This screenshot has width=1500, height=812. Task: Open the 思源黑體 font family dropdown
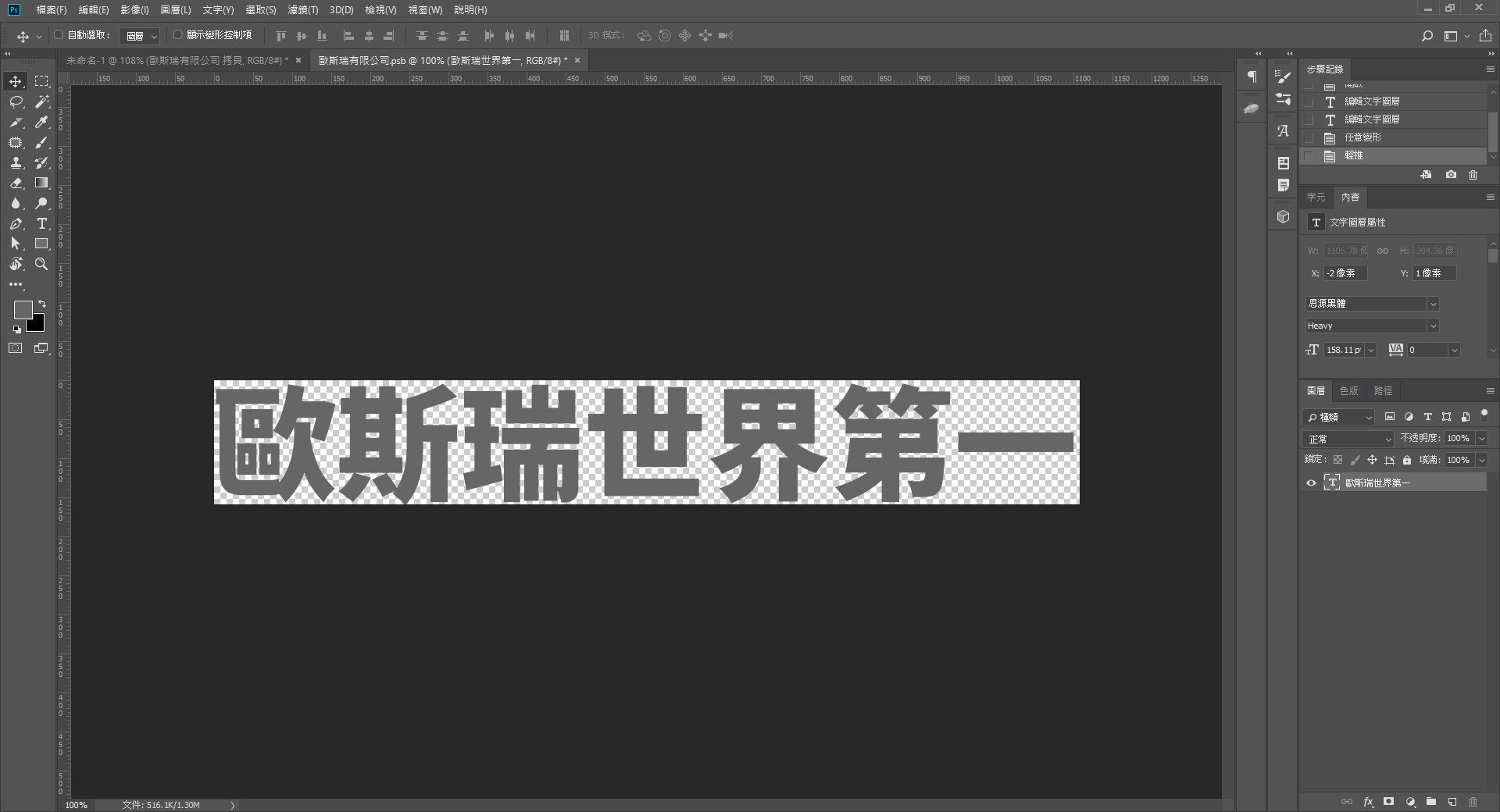[1372, 304]
